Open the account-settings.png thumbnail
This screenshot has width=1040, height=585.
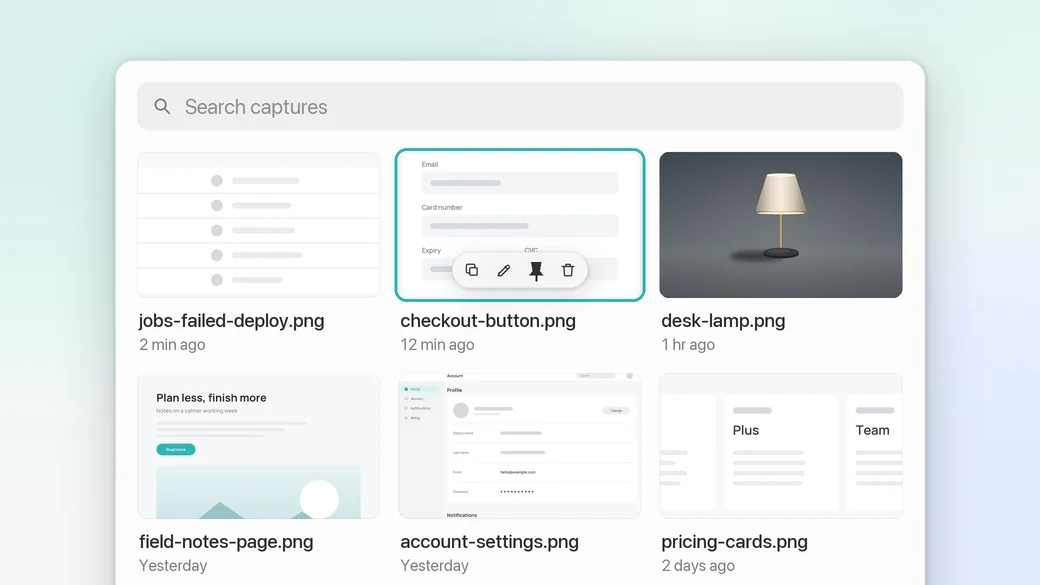(520, 446)
